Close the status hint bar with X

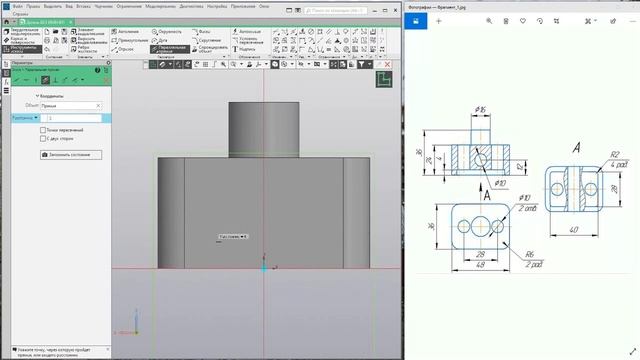pos(108,350)
